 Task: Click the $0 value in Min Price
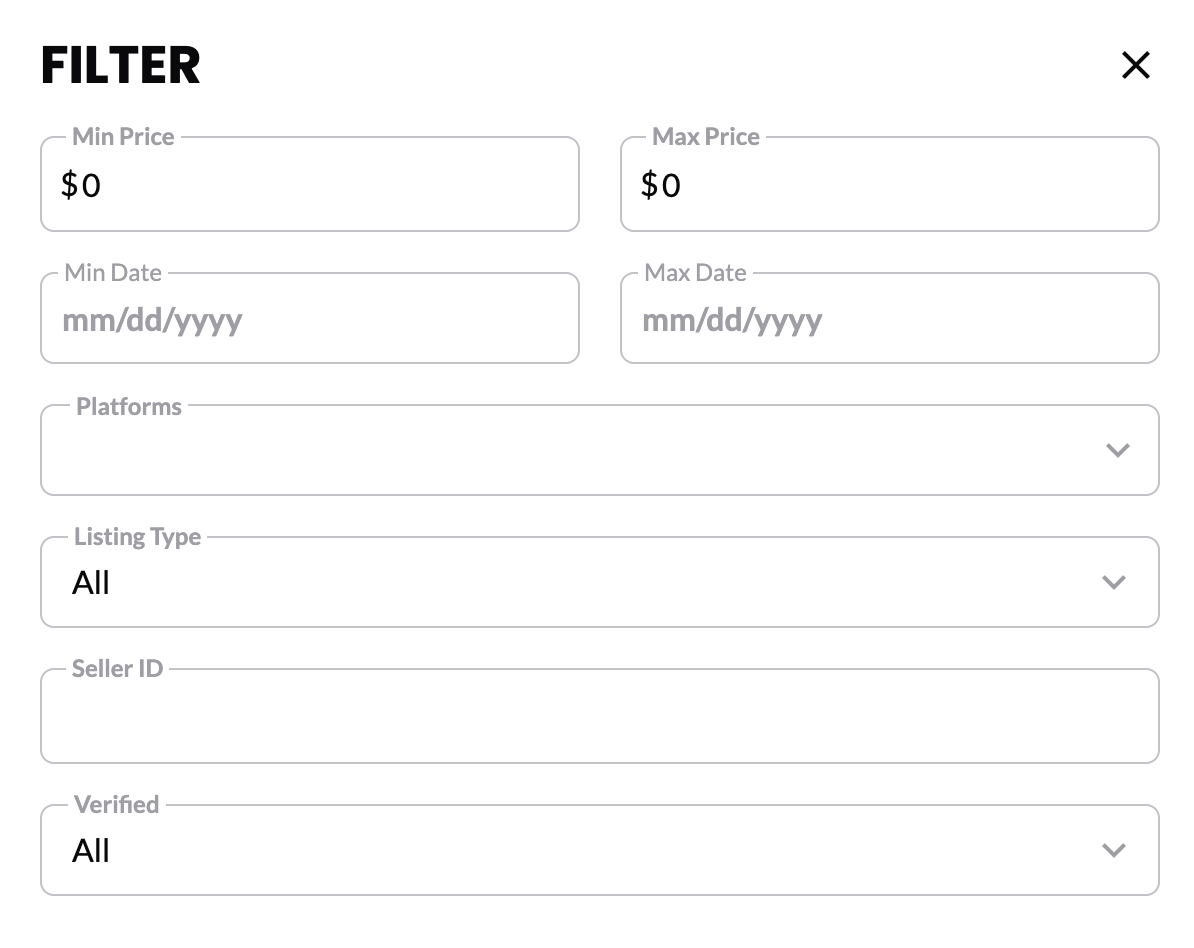(x=81, y=185)
